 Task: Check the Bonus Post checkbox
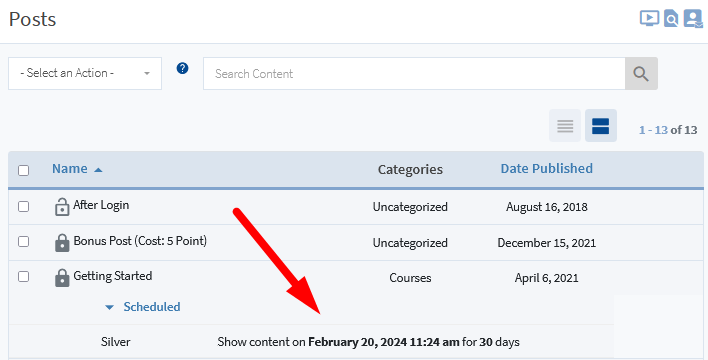(x=23, y=242)
